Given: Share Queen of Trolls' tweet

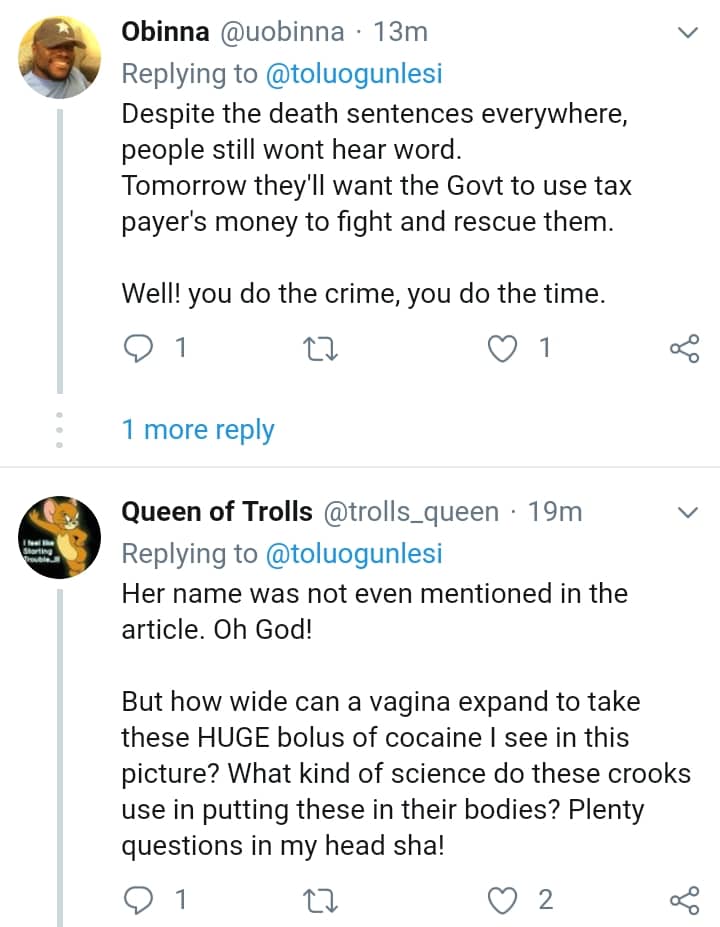Looking at the screenshot, I should [685, 900].
